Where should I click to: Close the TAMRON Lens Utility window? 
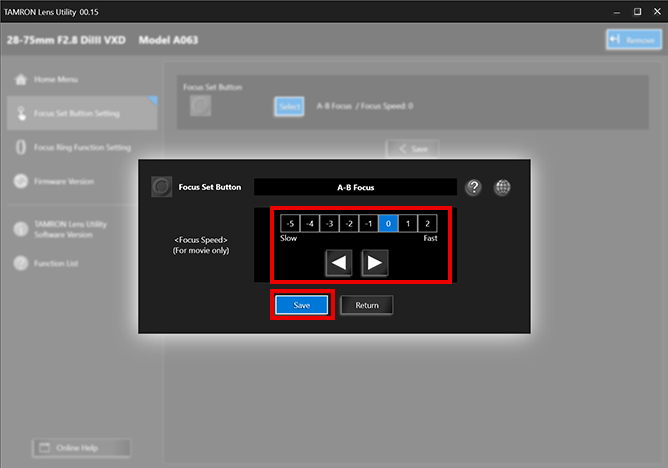point(657,11)
